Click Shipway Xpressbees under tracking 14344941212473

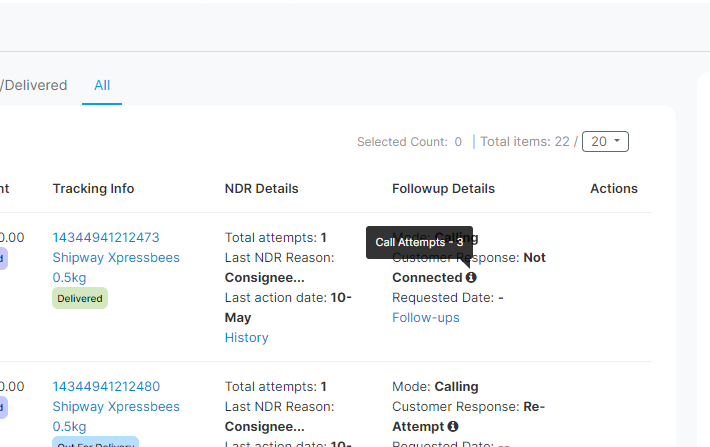[116, 258]
